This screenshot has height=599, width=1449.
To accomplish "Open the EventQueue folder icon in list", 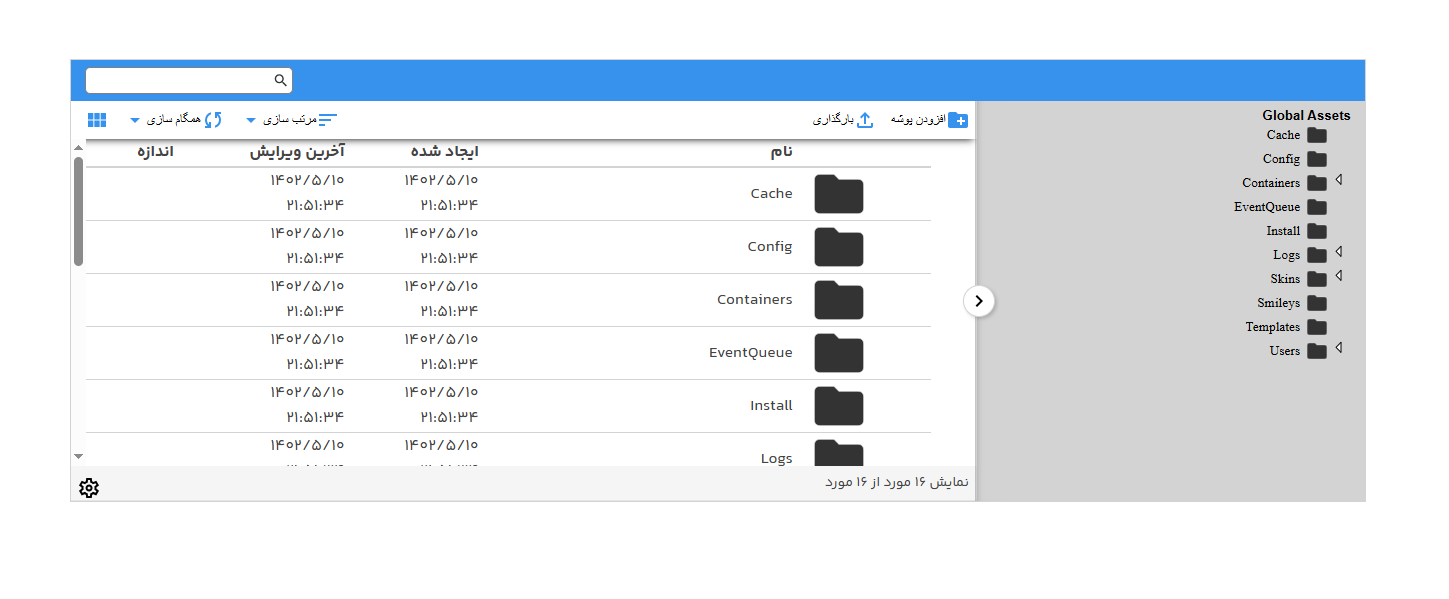I will pyautogui.click(x=838, y=353).
